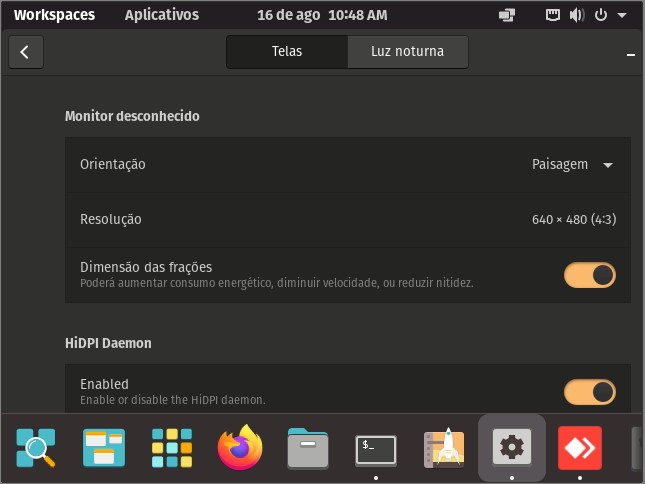Screen dimensions: 645x484
Task: Click the magnifier launcher icon in dock
Action: pos(36,448)
